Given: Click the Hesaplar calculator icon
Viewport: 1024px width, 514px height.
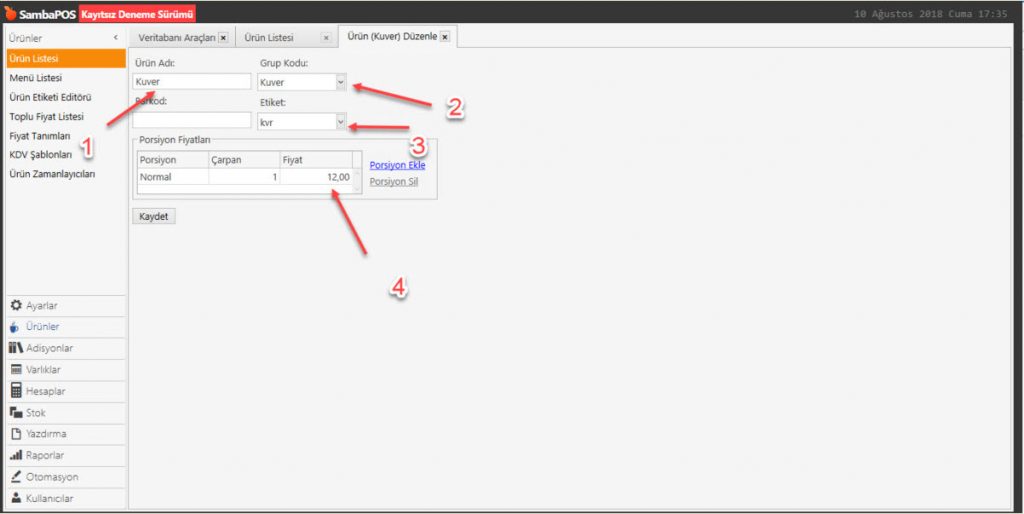Looking at the screenshot, I should coord(16,391).
